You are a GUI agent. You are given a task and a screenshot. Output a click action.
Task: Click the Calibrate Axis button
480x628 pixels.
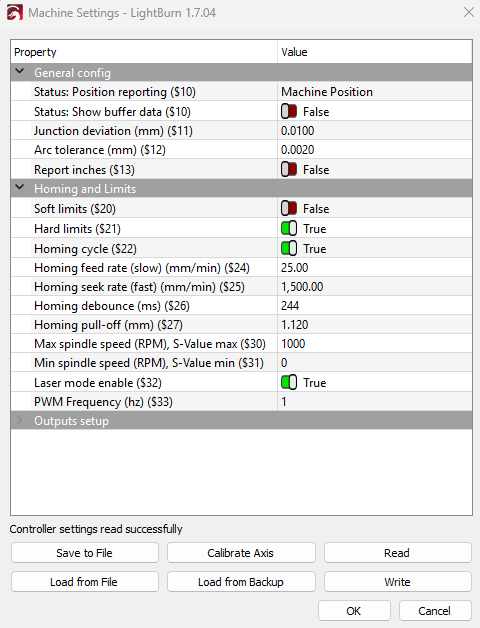click(x=241, y=553)
